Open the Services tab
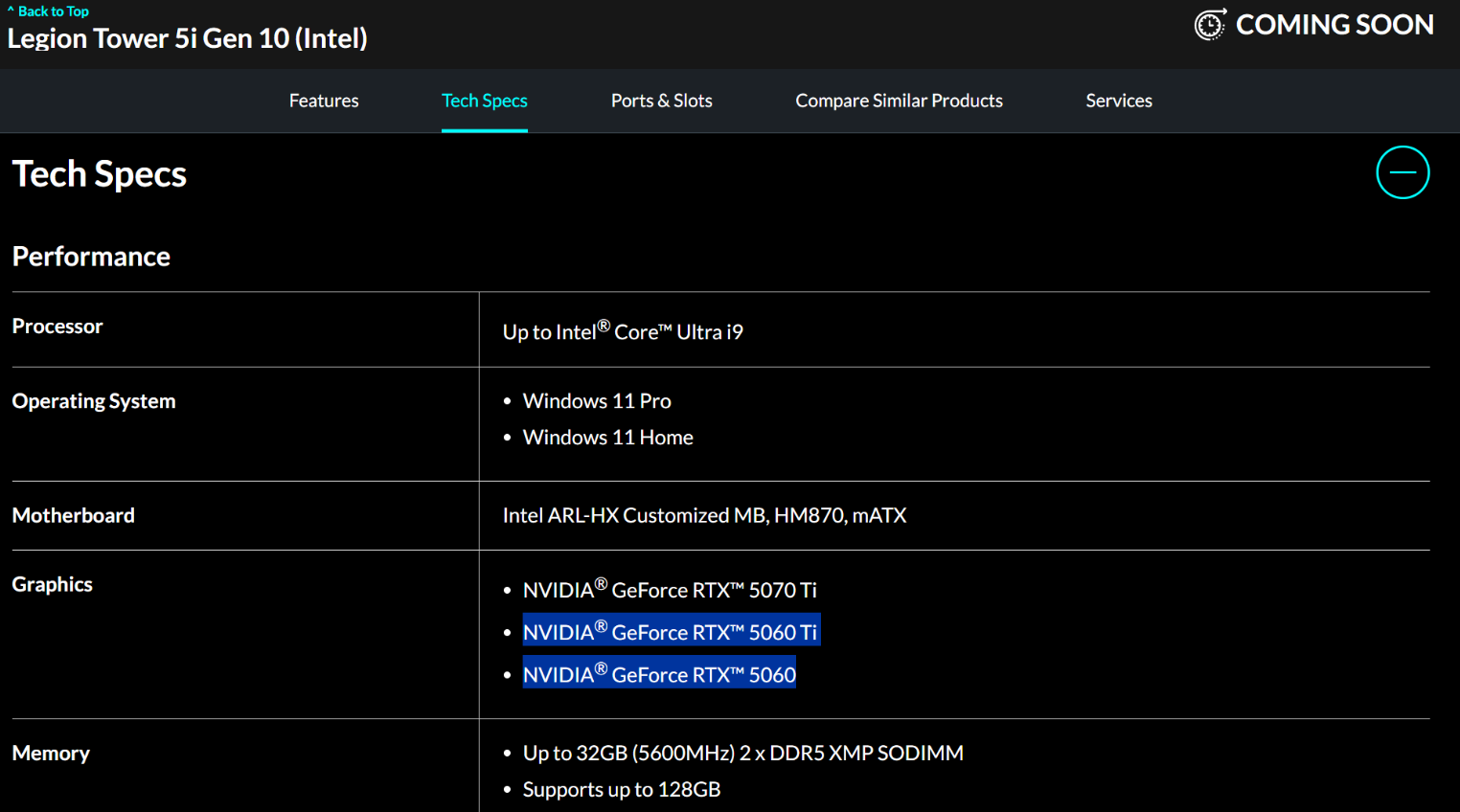 [1118, 101]
